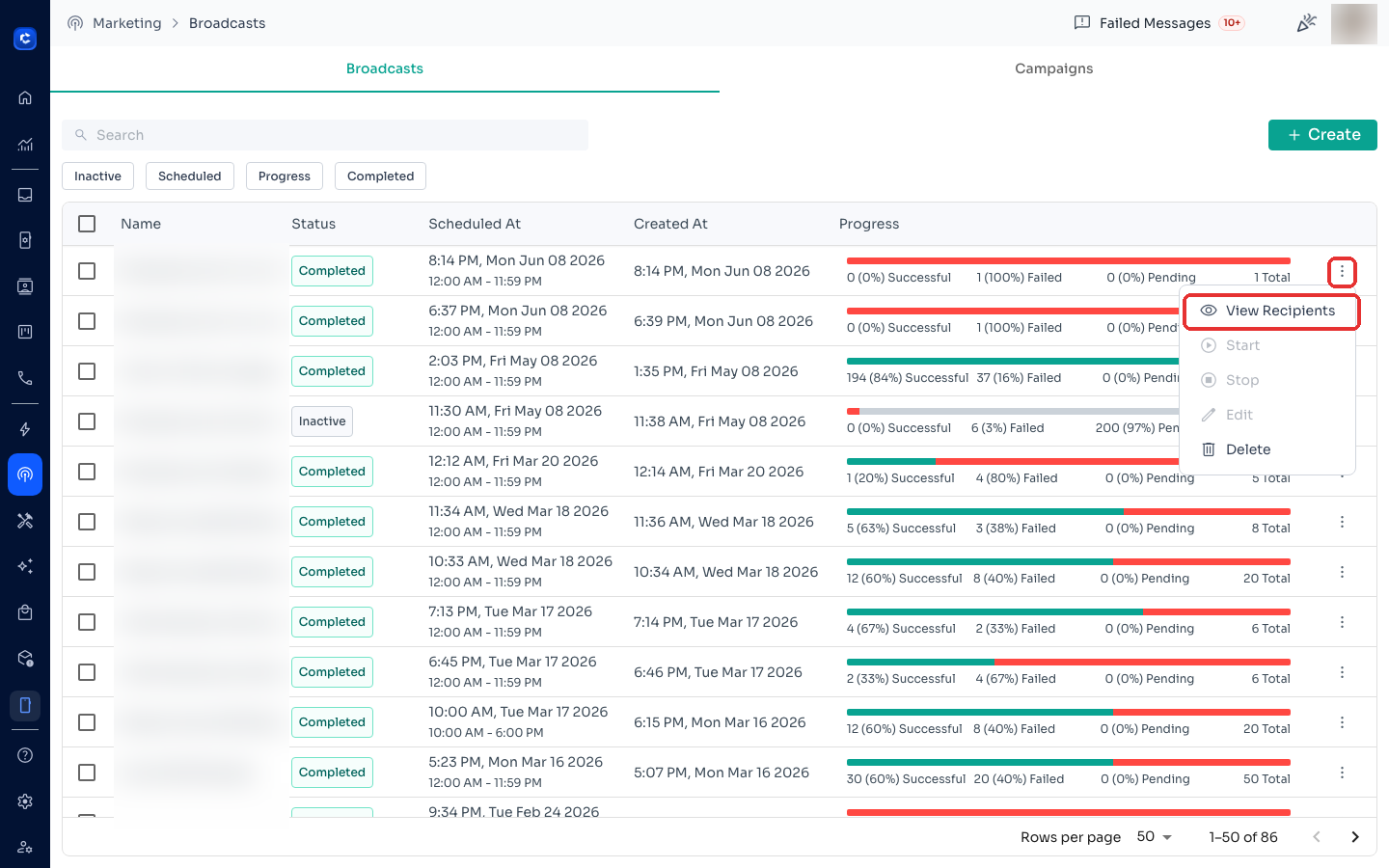The image size is (1389, 868).
Task: Open the help question mark icon
Action: pos(25,755)
